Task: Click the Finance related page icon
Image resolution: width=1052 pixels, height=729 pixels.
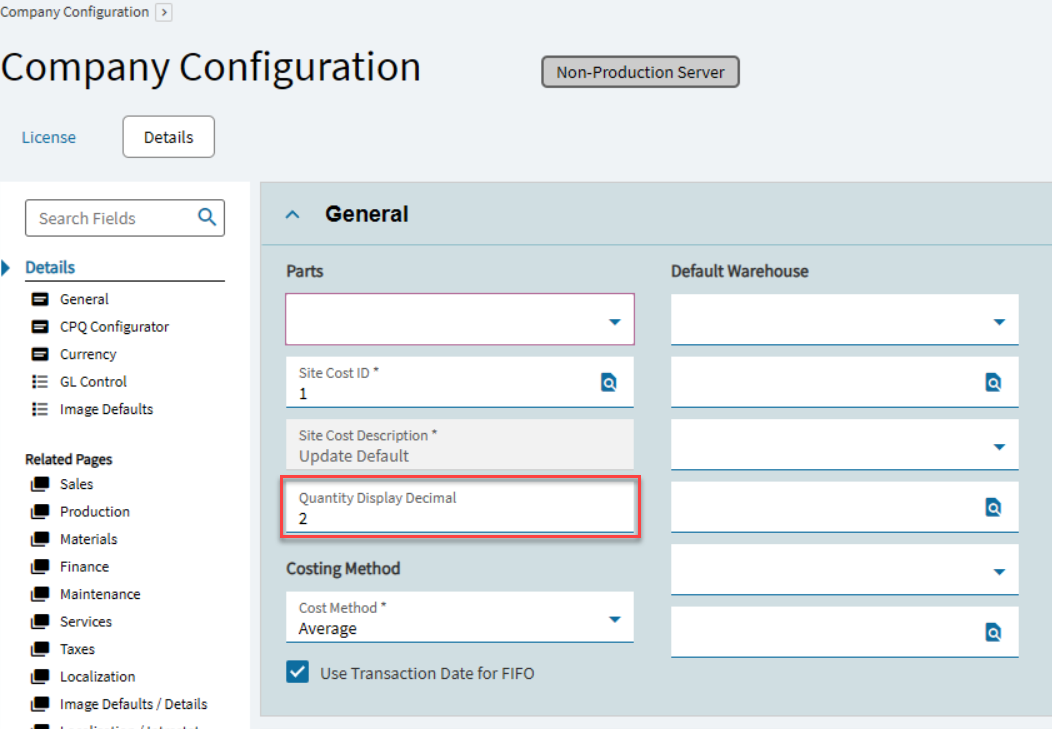Action: click(x=40, y=567)
